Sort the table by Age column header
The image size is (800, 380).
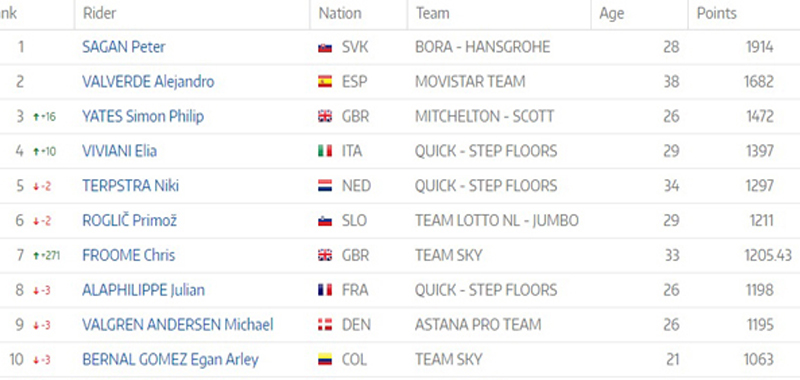611,14
